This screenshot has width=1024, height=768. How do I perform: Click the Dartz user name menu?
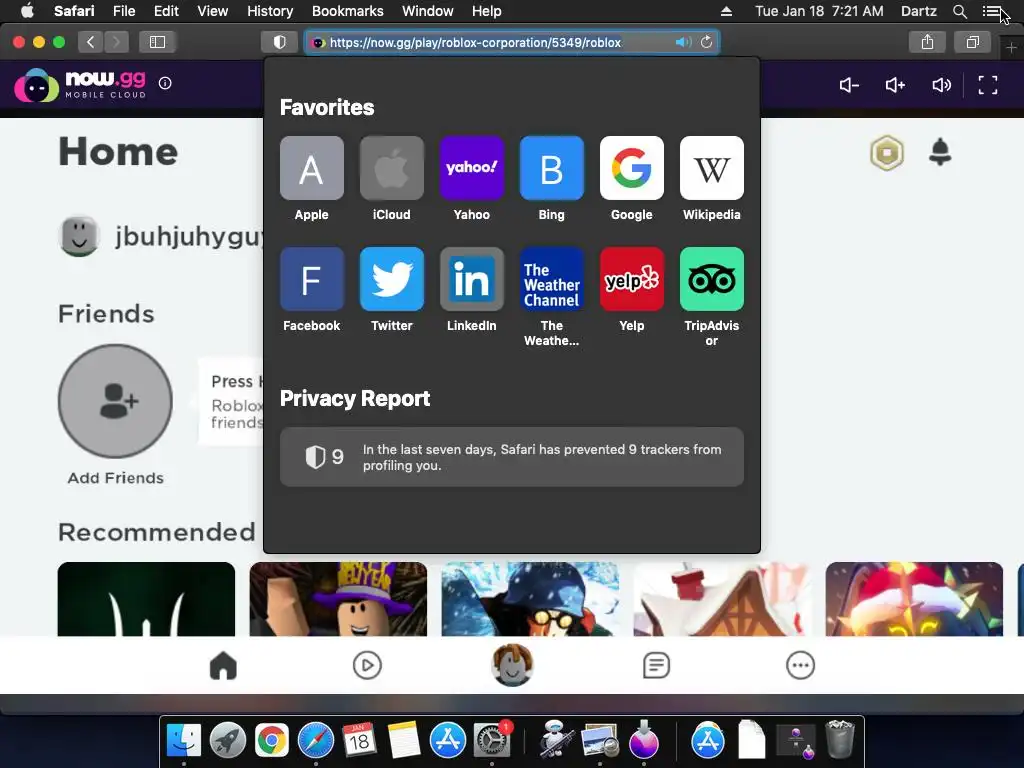pos(919,11)
